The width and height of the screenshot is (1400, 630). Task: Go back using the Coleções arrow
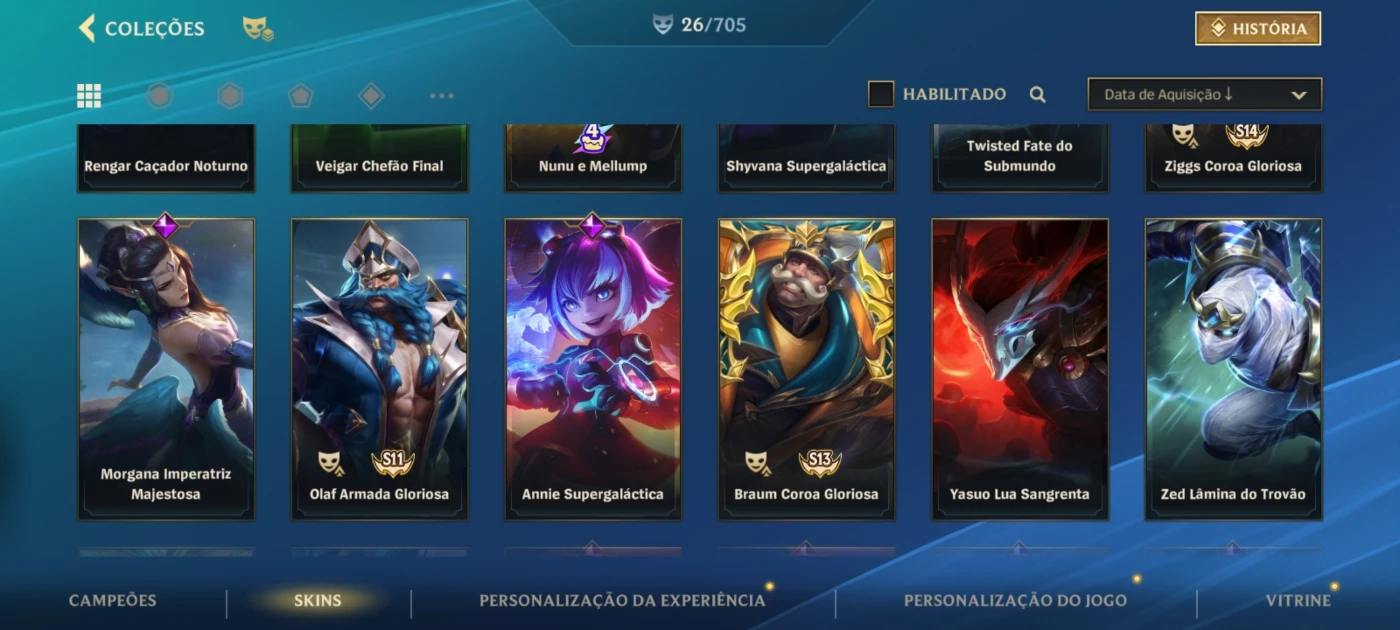click(87, 28)
